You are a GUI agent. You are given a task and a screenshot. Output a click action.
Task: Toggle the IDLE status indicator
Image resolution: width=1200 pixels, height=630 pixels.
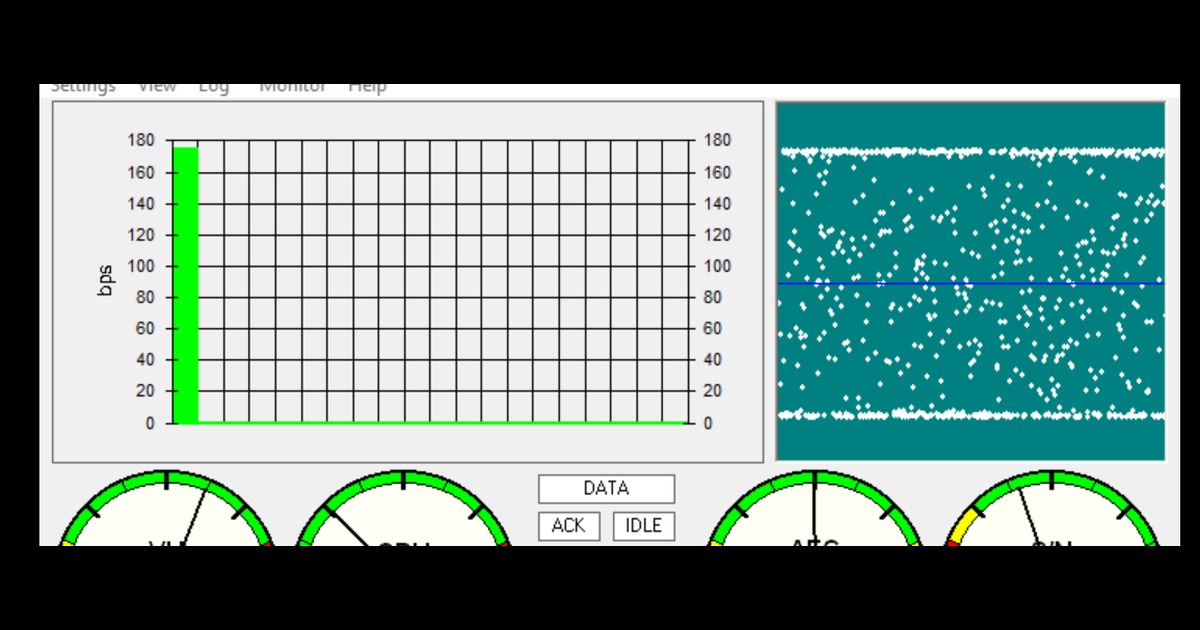[x=644, y=526]
